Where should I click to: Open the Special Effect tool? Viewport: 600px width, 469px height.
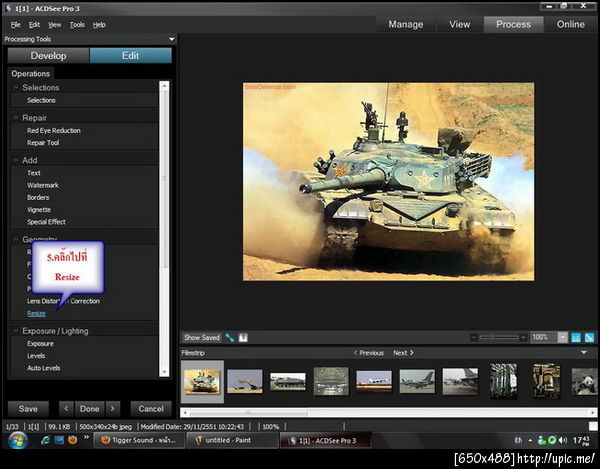46,222
